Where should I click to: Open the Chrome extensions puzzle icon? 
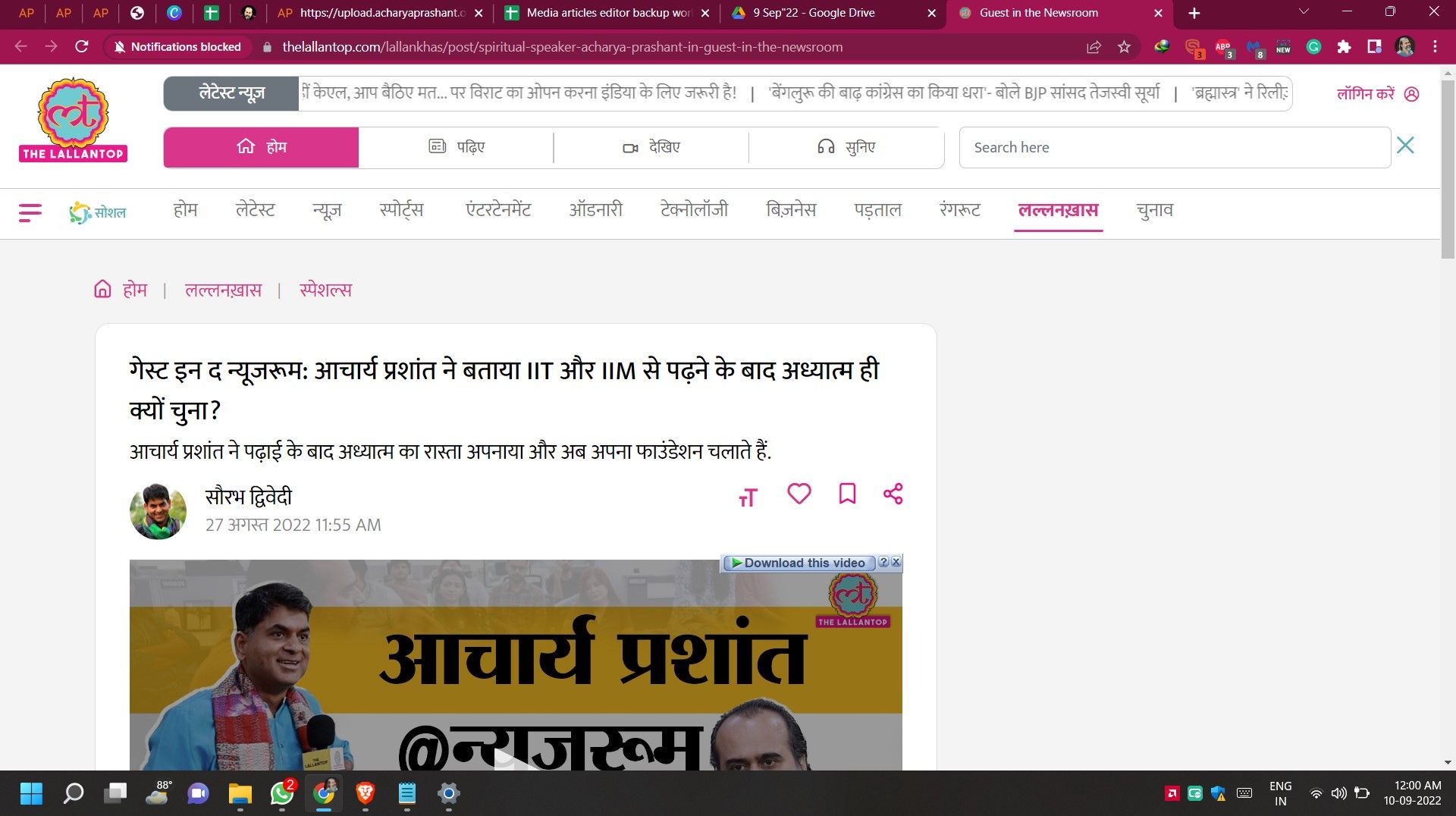1344,47
